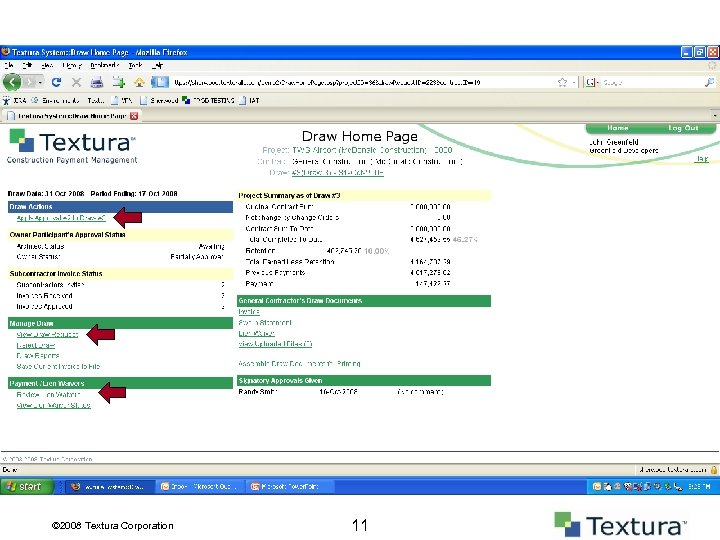720x540 pixels.
Task: Print the page with the printer icon
Action: pos(96,82)
